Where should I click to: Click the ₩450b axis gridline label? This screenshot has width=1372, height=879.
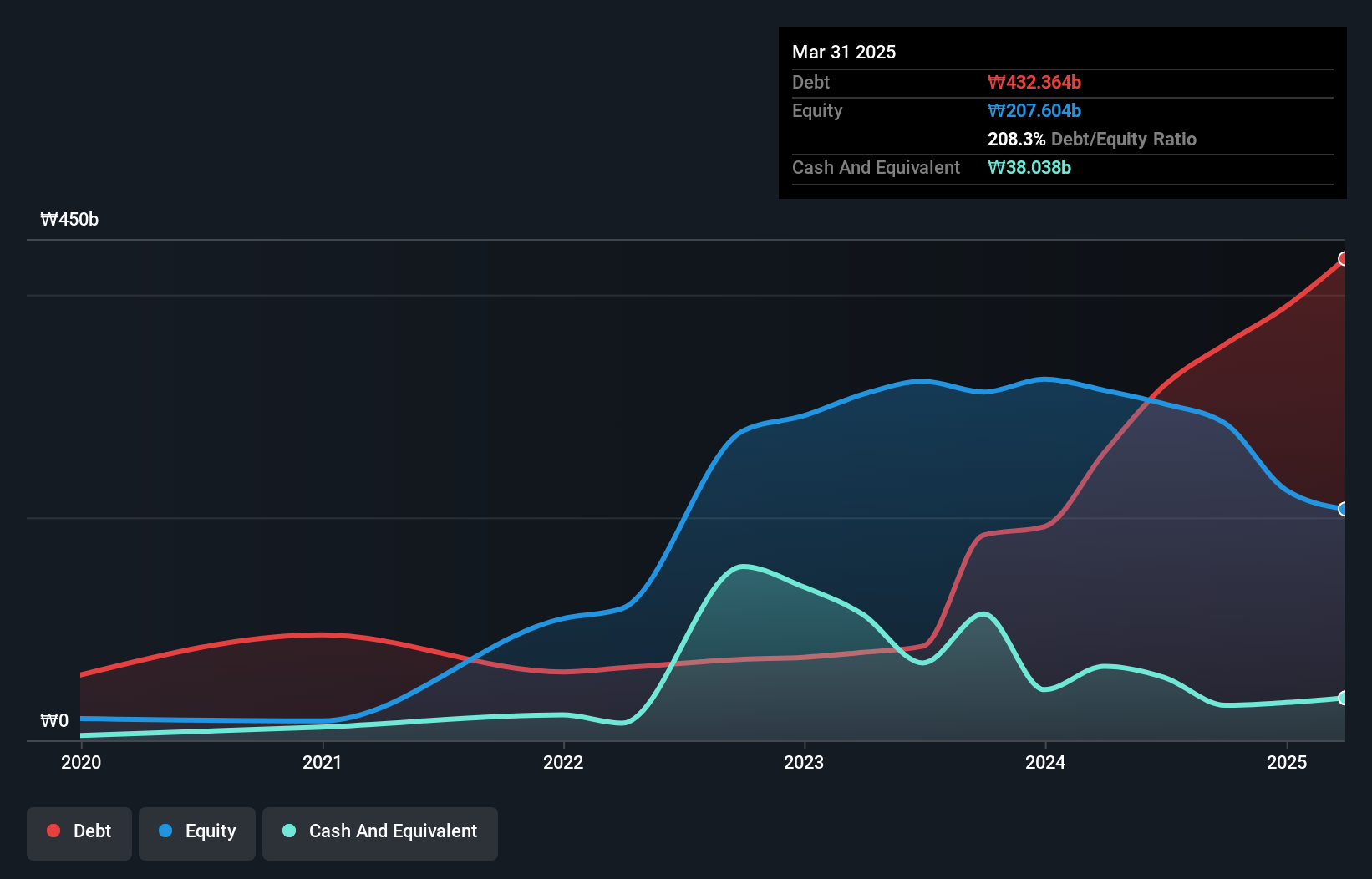coord(70,220)
